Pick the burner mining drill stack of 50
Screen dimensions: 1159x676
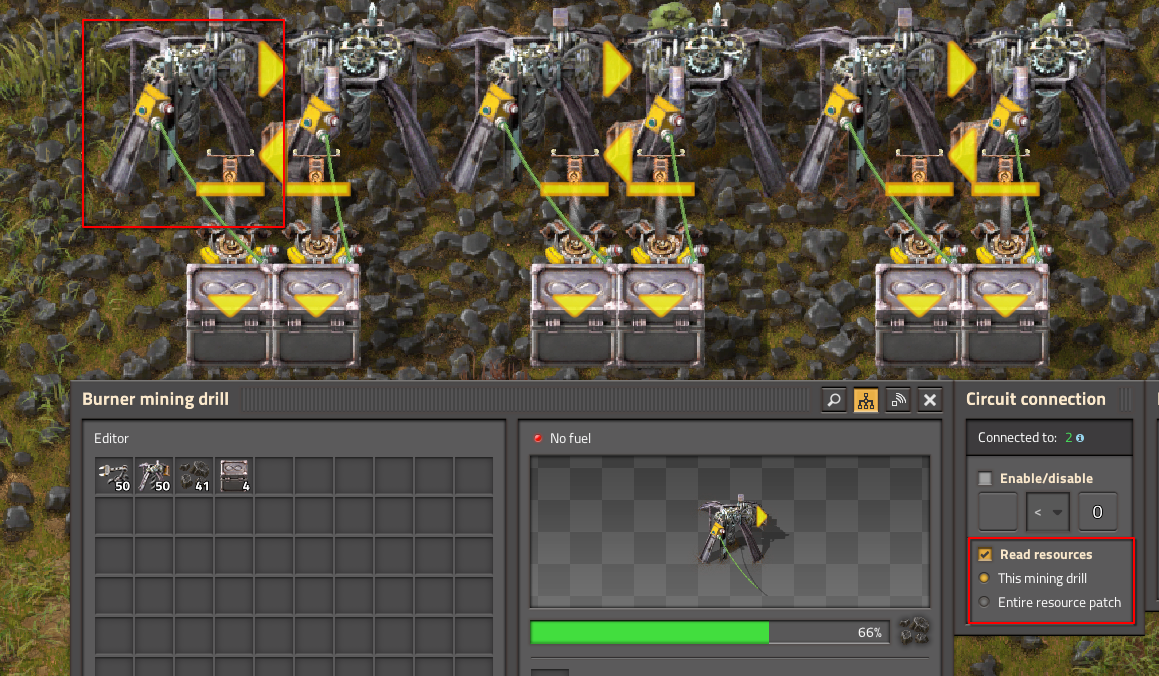pos(154,476)
